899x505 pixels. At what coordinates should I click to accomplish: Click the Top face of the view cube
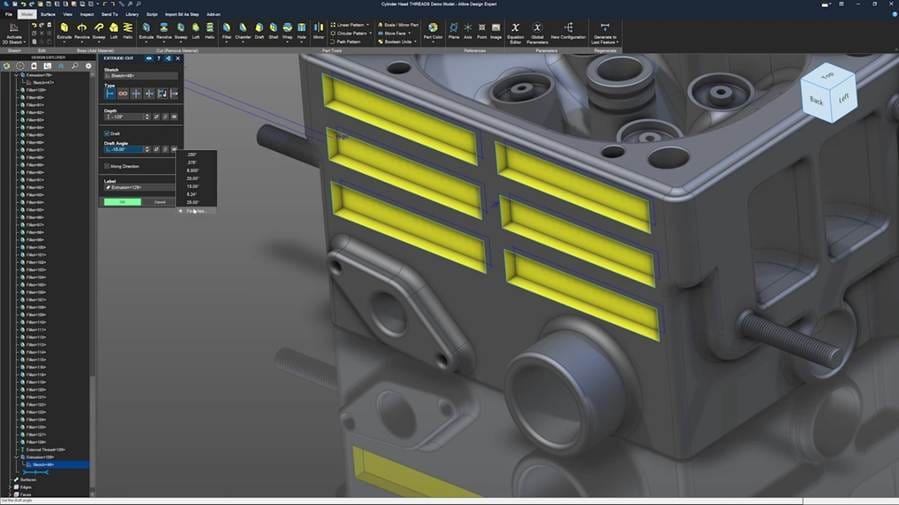click(x=828, y=76)
